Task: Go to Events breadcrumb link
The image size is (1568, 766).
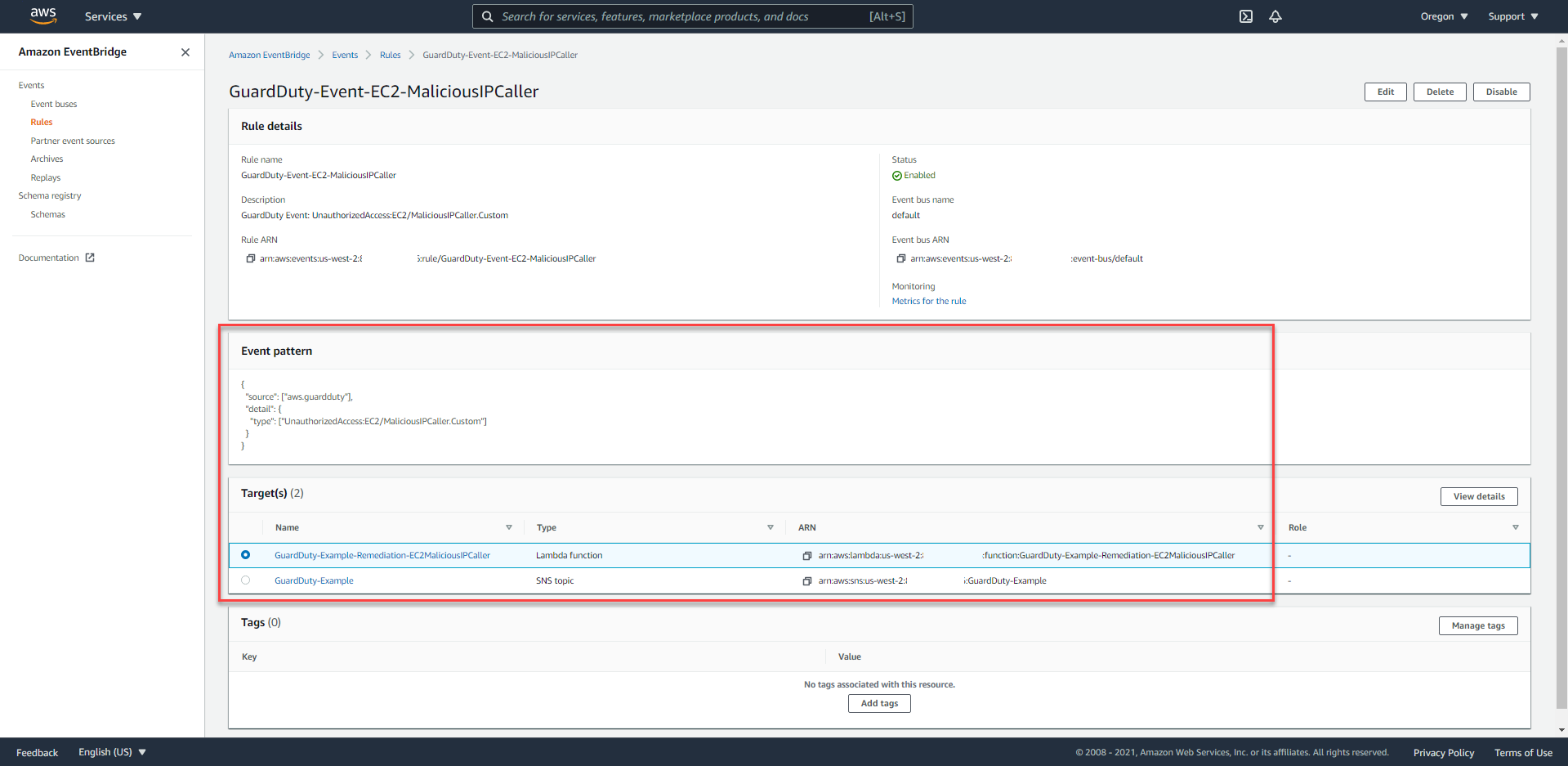Action: pyautogui.click(x=345, y=55)
